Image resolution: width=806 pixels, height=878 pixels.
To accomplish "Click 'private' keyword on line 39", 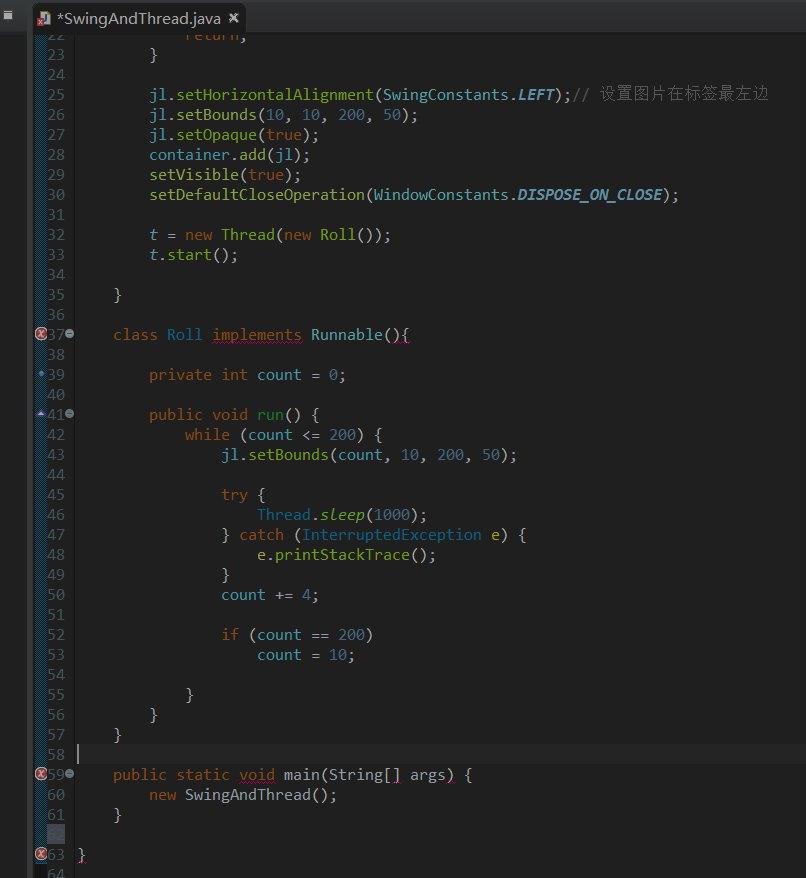I will coord(180,375).
